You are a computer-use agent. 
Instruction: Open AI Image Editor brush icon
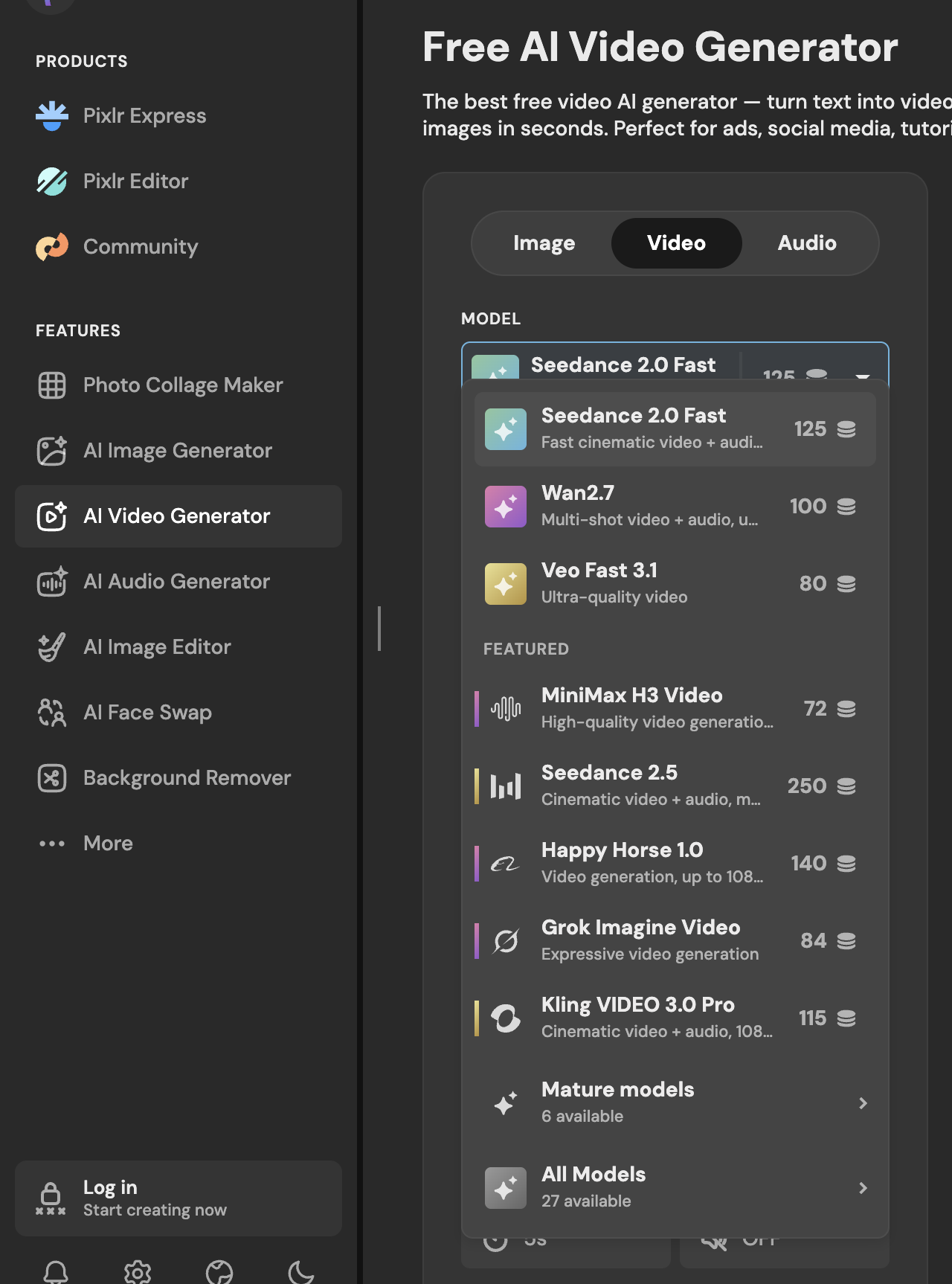(52, 647)
